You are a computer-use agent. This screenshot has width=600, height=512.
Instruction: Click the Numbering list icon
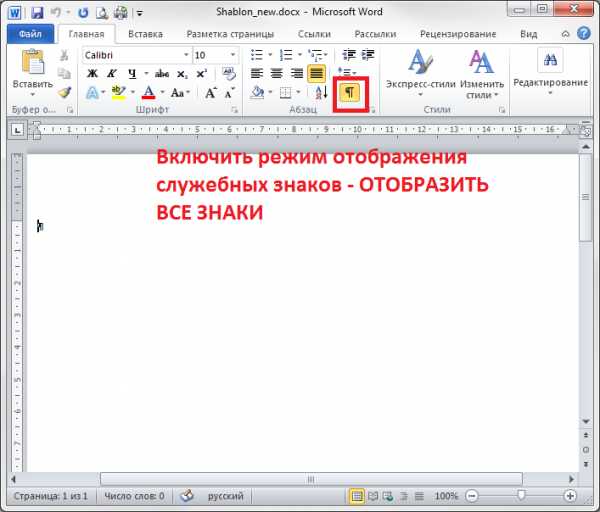[286, 55]
